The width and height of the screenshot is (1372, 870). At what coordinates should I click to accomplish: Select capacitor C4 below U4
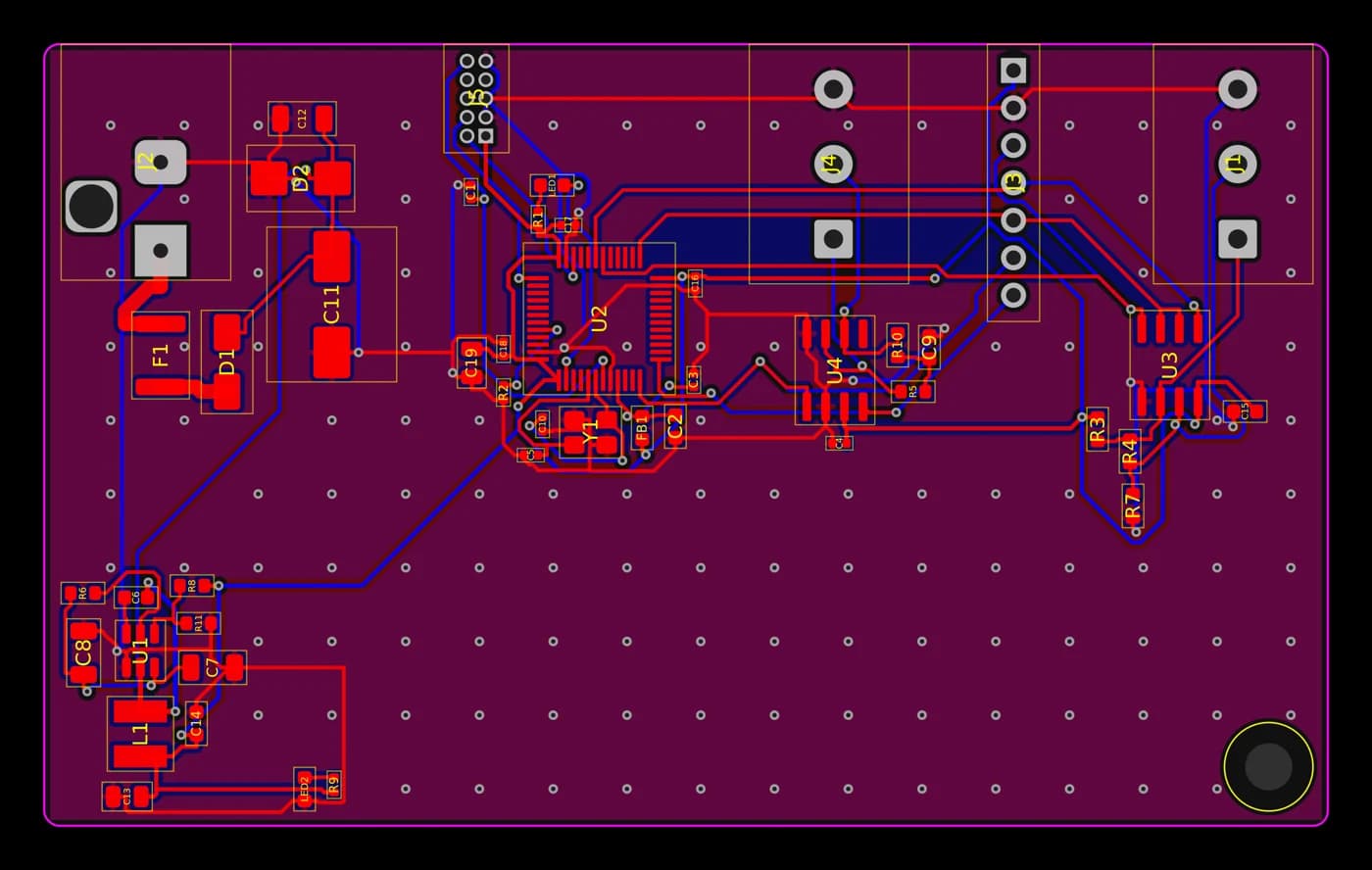click(839, 443)
